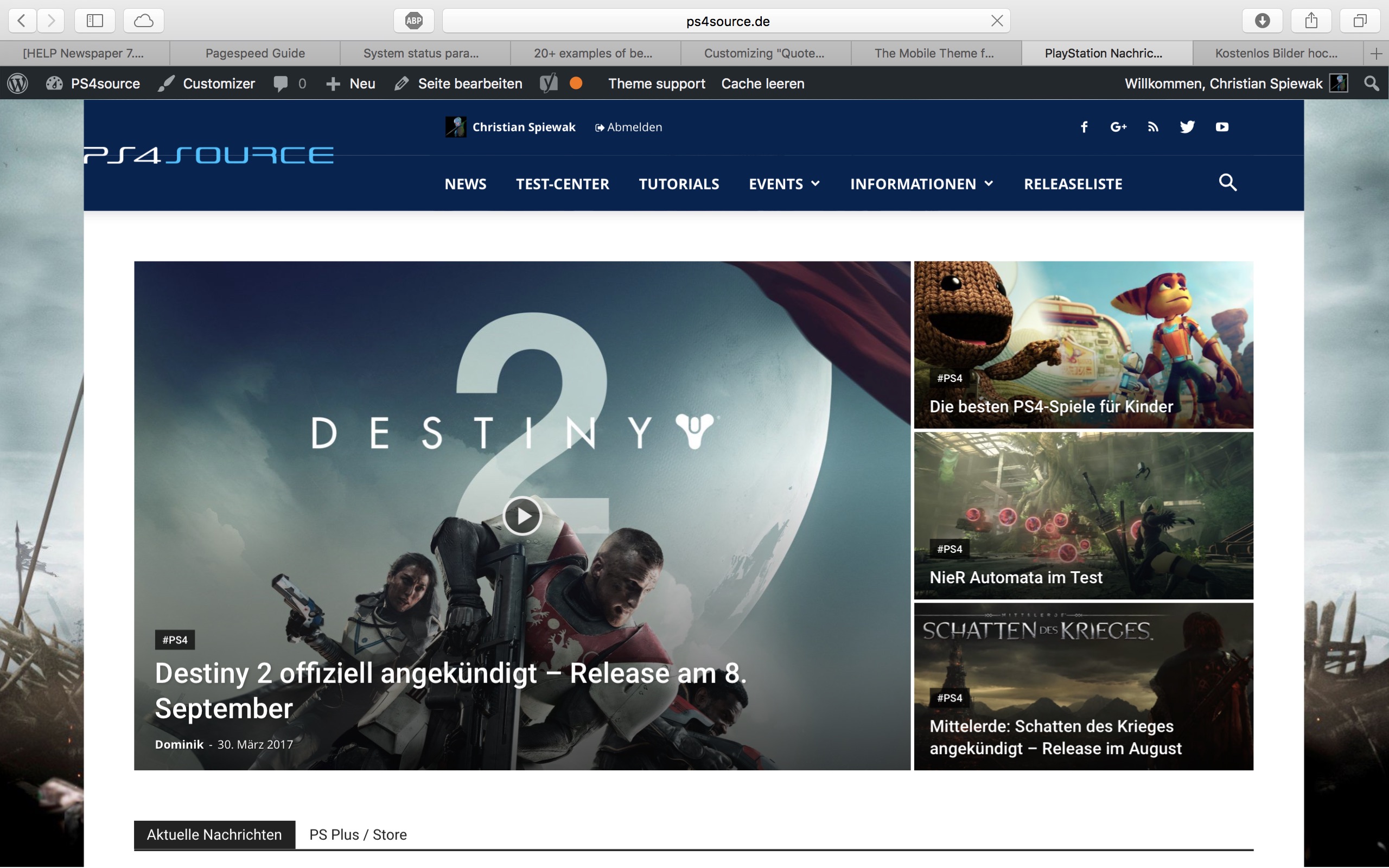The width and height of the screenshot is (1389, 868).
Task: Open Die besten PS4-Spiele für Kinder article
Action: pos(1052,406)
